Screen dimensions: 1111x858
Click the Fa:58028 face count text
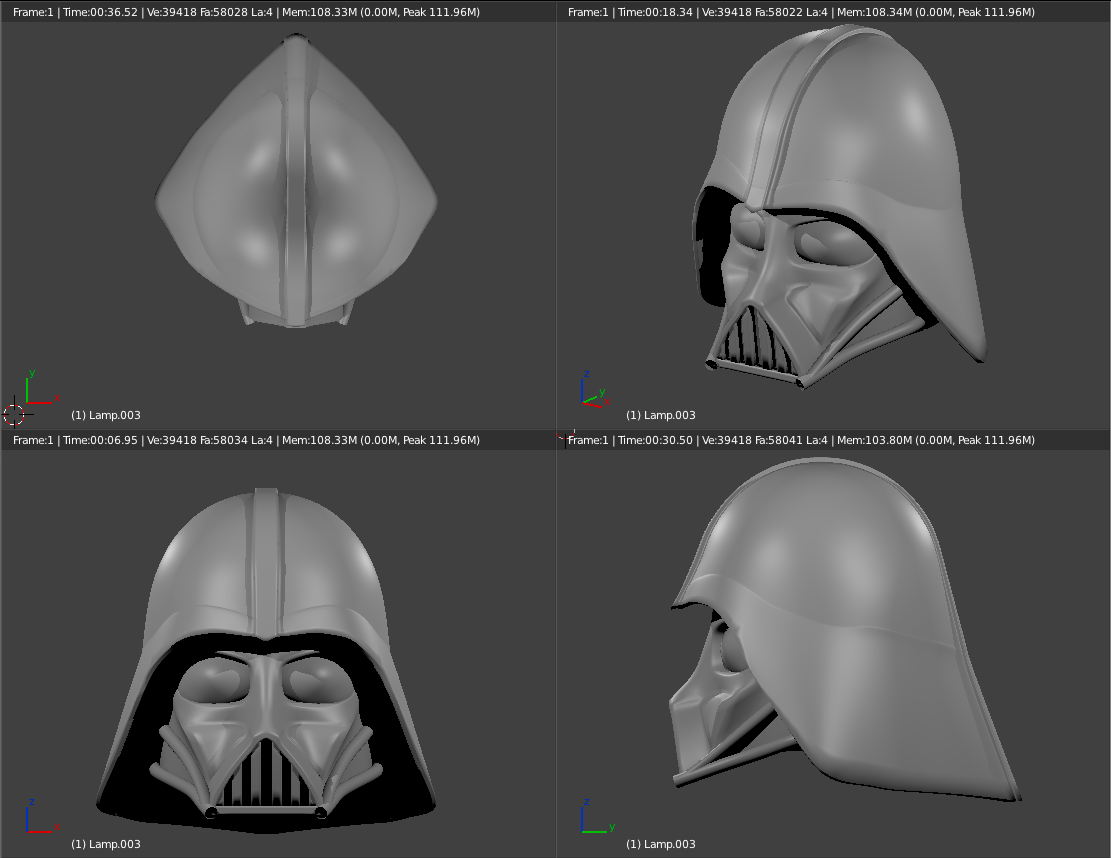coord(223,12)
